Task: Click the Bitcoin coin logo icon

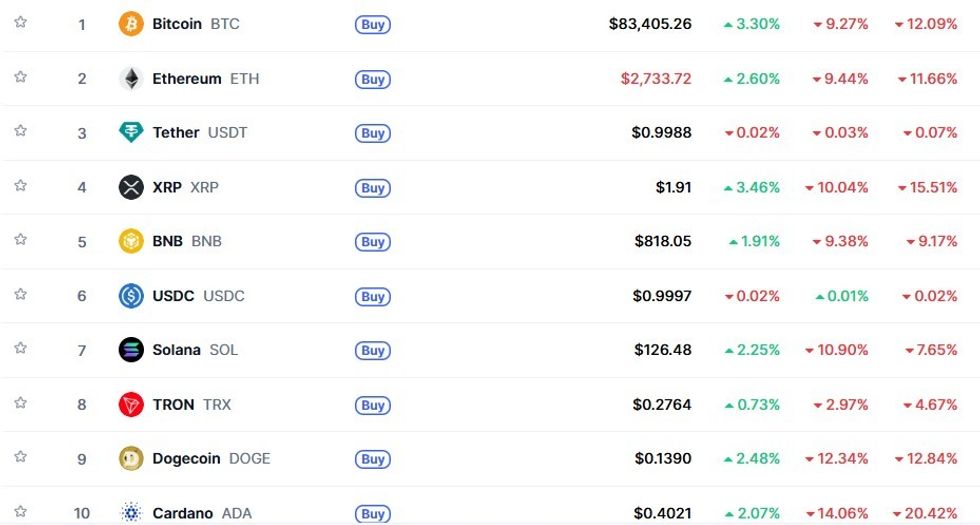Action: click(x=131, y=24)
